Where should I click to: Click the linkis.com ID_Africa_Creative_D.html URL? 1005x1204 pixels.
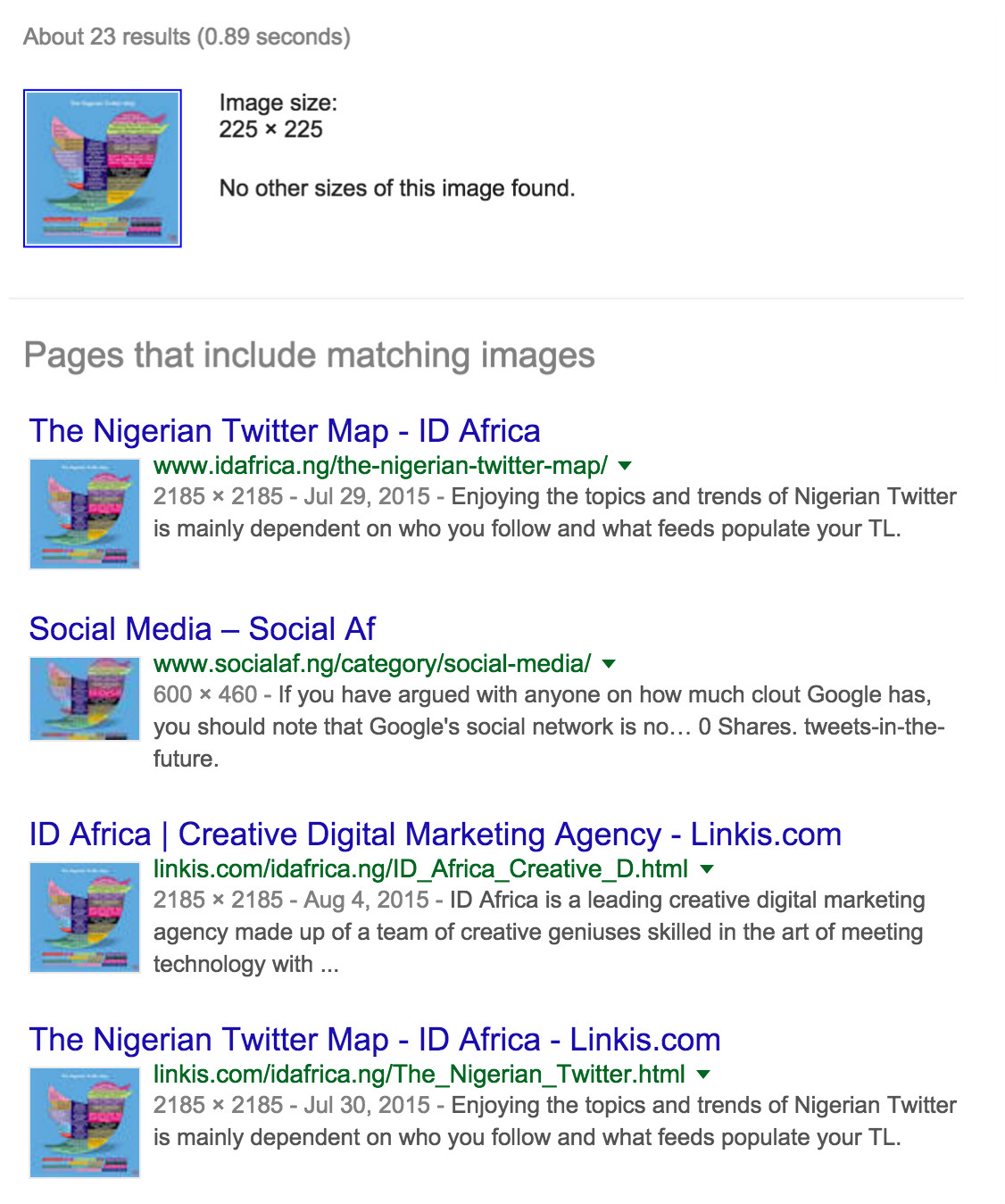point(420,869)
